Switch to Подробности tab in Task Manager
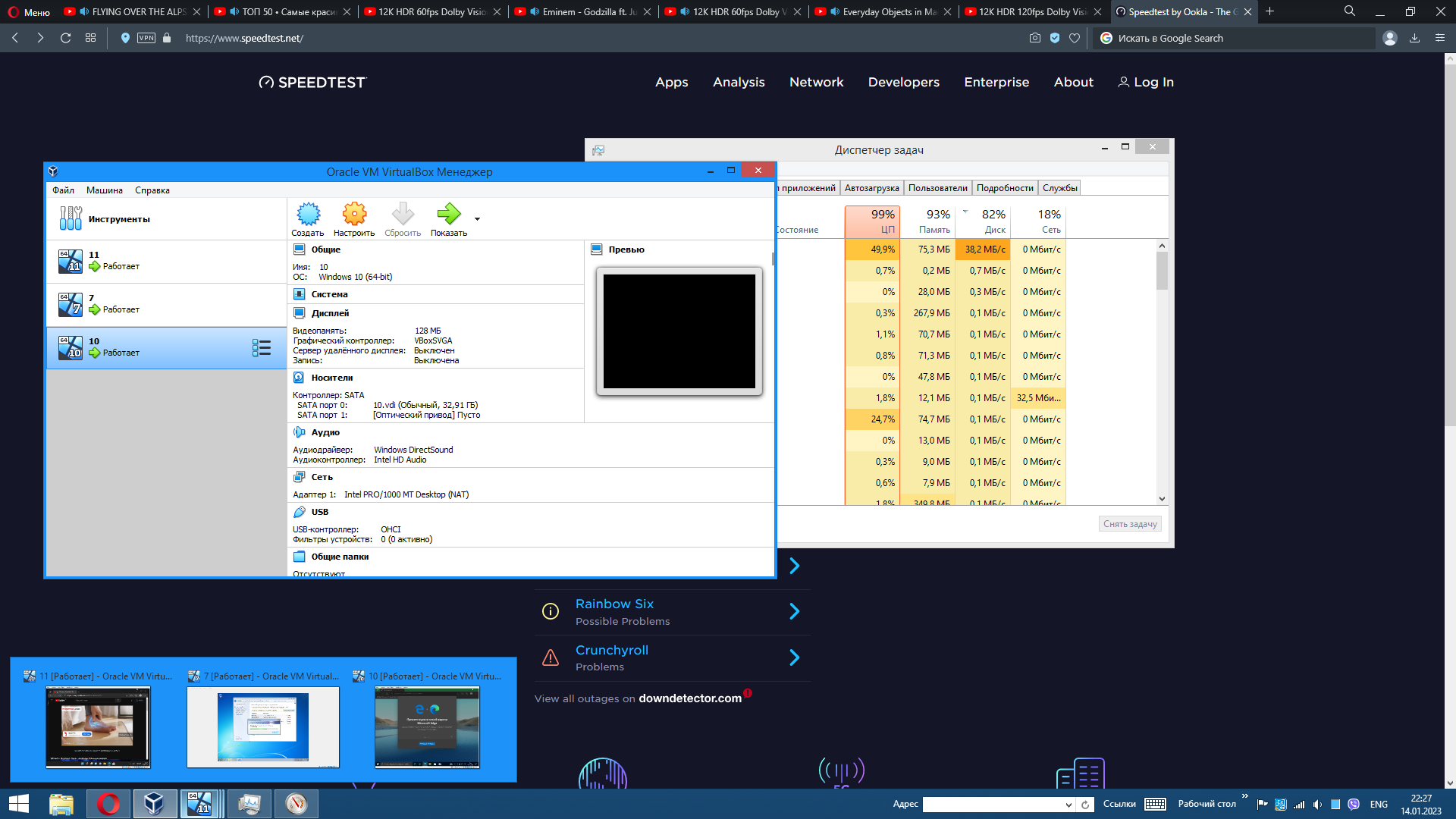The width and height of the screenshot is (1456, 819). pos(1005,188)
